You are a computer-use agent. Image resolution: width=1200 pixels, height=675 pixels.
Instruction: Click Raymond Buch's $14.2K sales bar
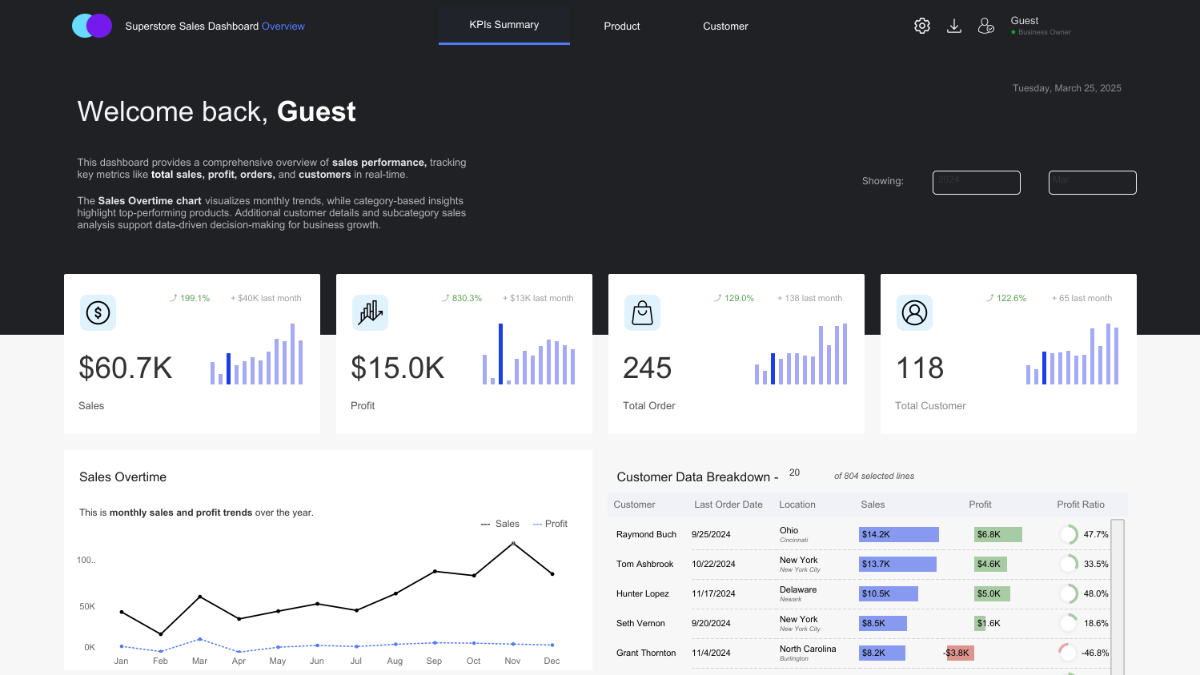(x=898, y=535)
